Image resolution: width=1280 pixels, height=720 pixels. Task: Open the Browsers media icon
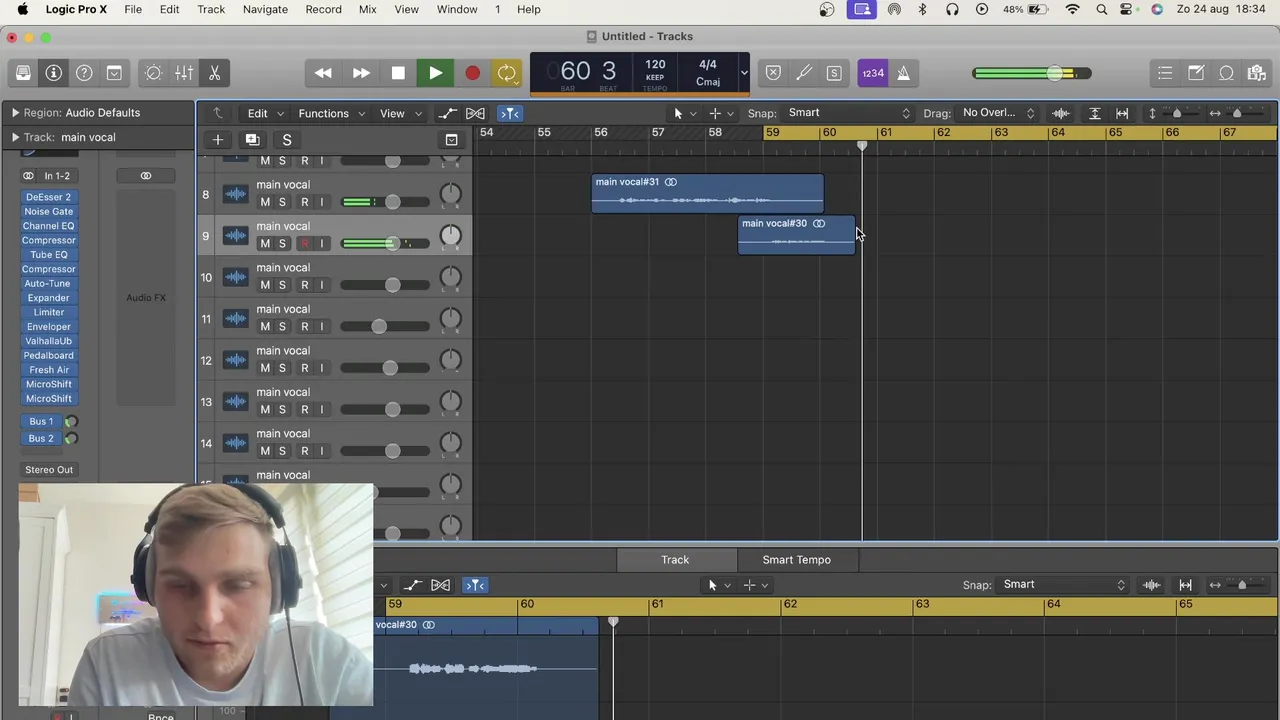(x=1257, y=73)
